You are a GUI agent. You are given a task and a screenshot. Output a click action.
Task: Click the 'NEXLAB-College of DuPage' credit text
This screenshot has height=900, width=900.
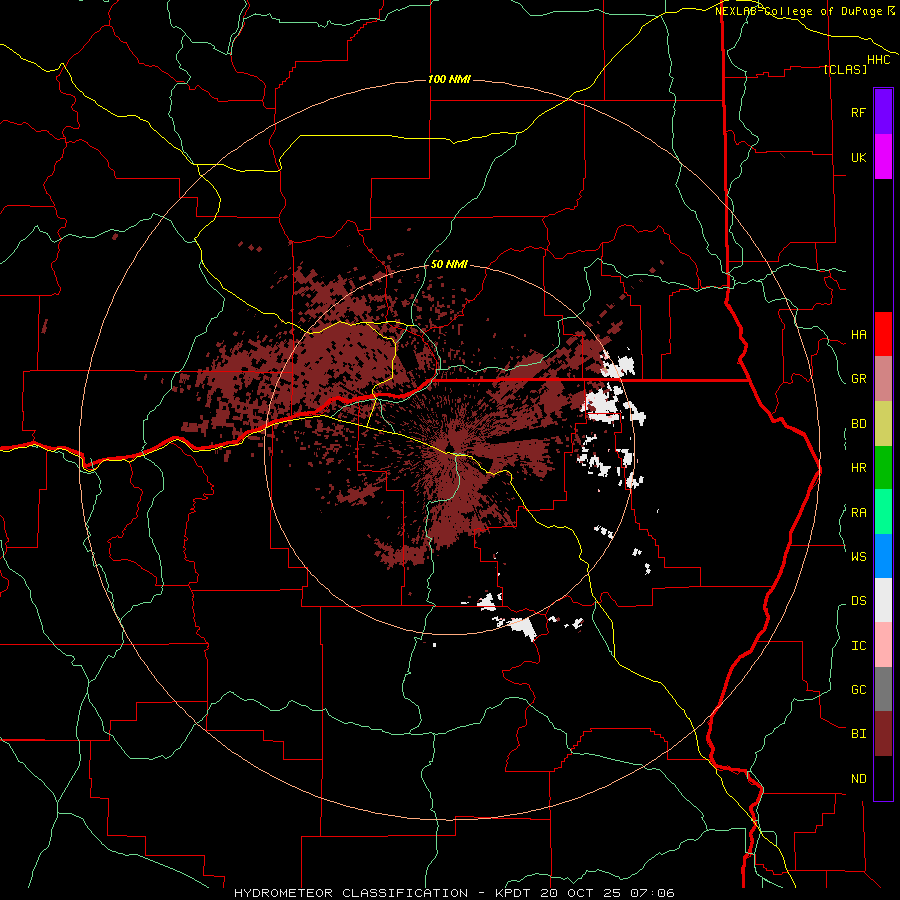pos(798,11)
